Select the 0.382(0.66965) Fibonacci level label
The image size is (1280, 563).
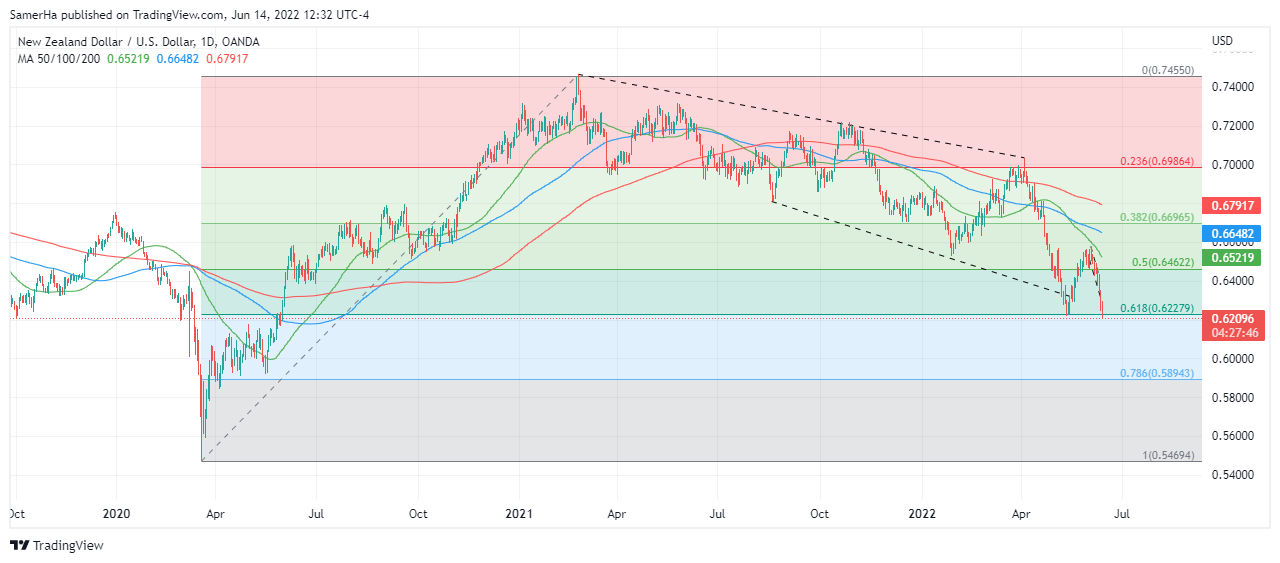(x=1157, y=217)
